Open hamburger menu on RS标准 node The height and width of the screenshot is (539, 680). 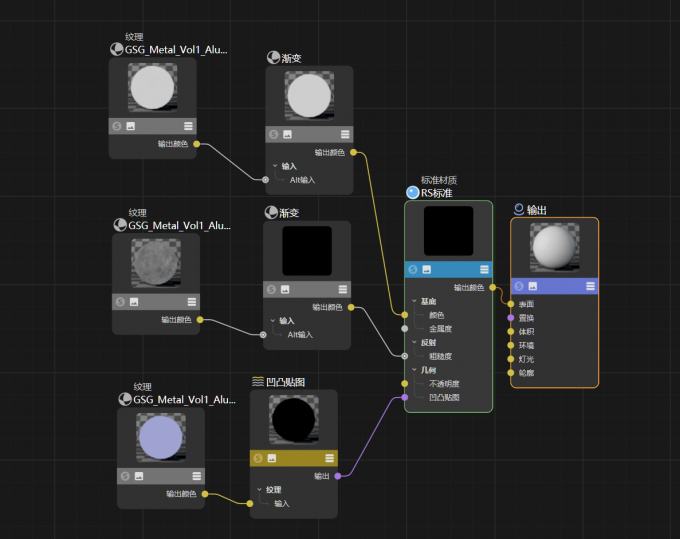(x=484, y=269)
